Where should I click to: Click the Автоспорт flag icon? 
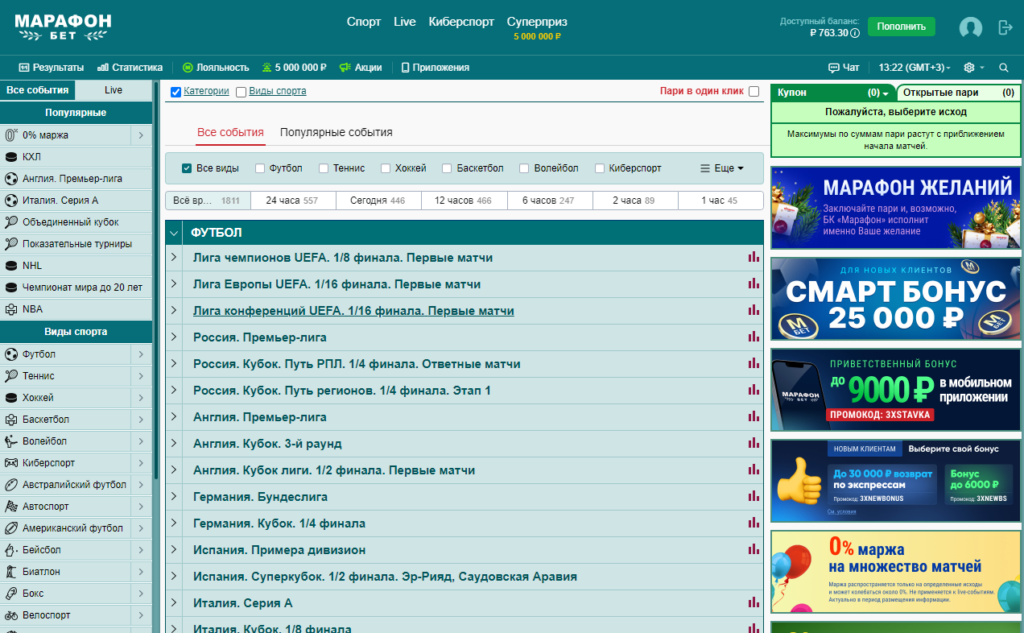[x=11, y=506]
